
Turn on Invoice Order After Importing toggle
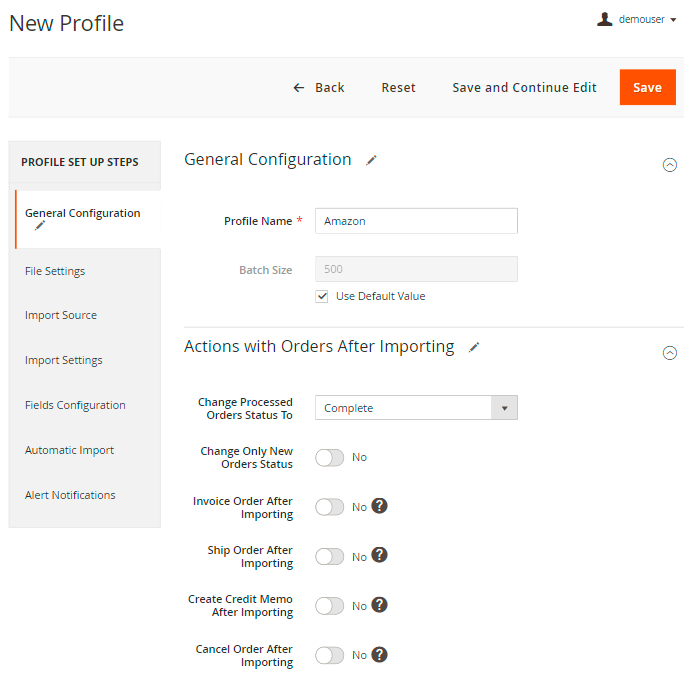329,507
